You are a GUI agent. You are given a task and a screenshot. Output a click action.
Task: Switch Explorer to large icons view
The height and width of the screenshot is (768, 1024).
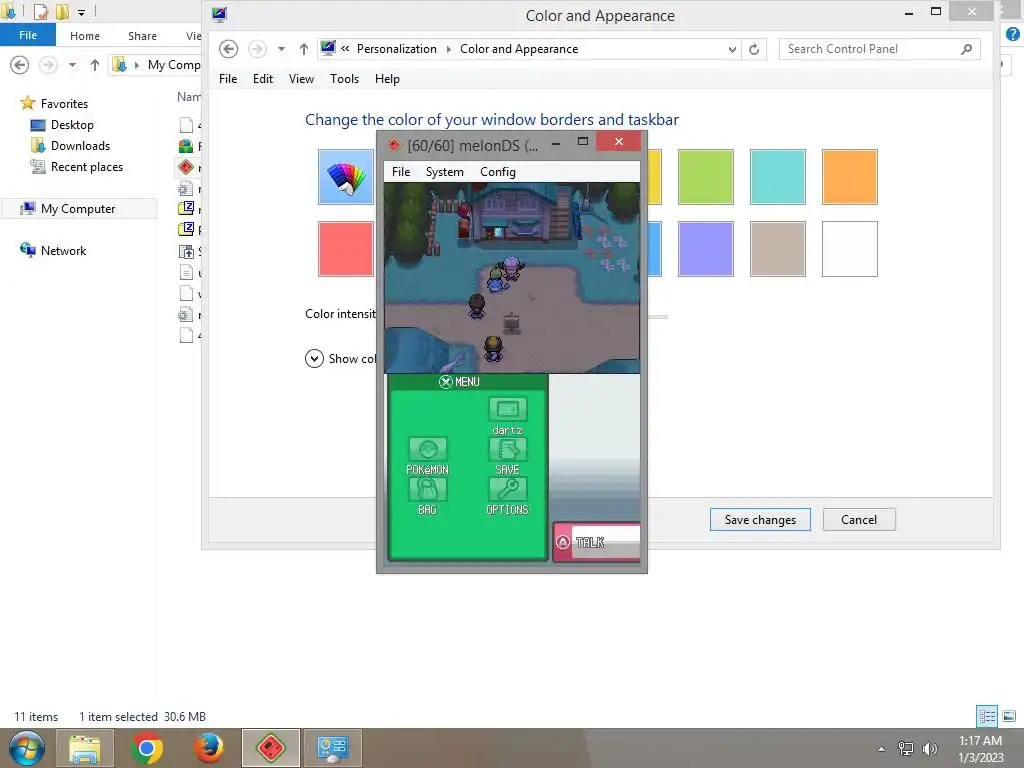1009,716
